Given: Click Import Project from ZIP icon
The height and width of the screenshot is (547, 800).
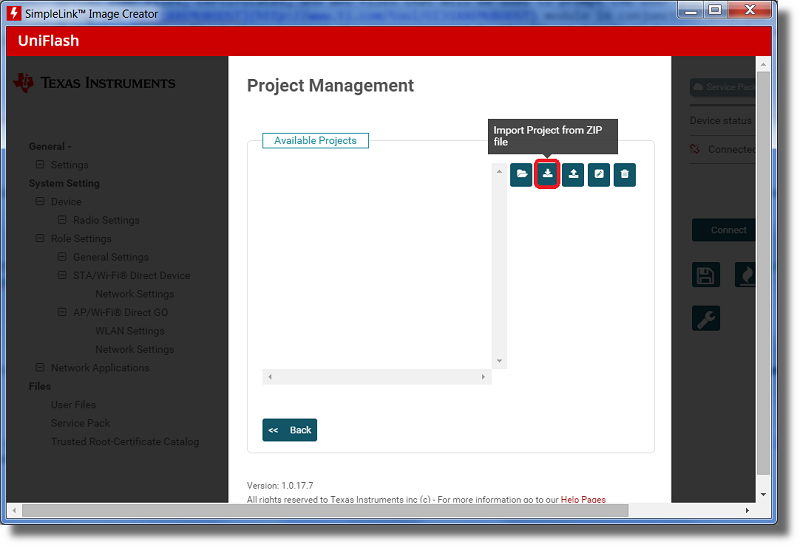Looking at the screenshot, I should point(547,175).
